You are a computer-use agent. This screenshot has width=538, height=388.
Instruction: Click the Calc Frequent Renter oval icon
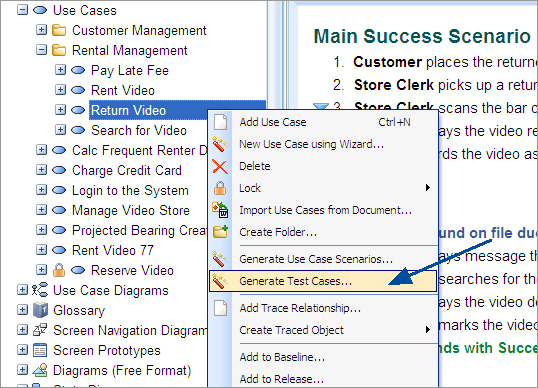click(59, 150)
